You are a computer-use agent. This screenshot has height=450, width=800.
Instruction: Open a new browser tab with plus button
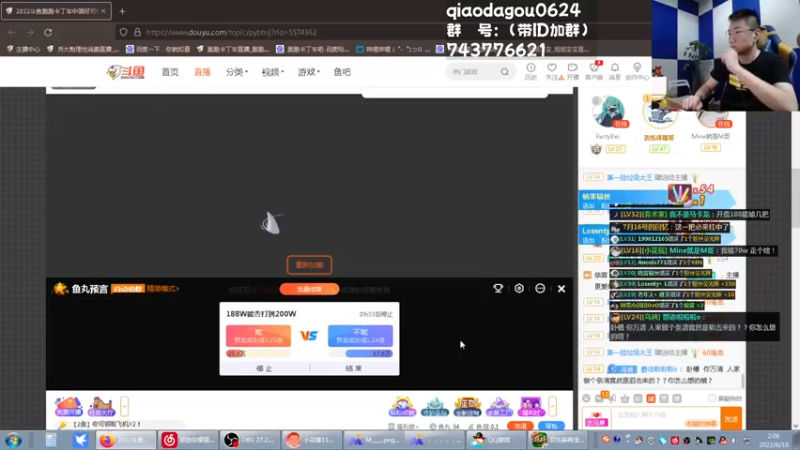tap(122, 11)
